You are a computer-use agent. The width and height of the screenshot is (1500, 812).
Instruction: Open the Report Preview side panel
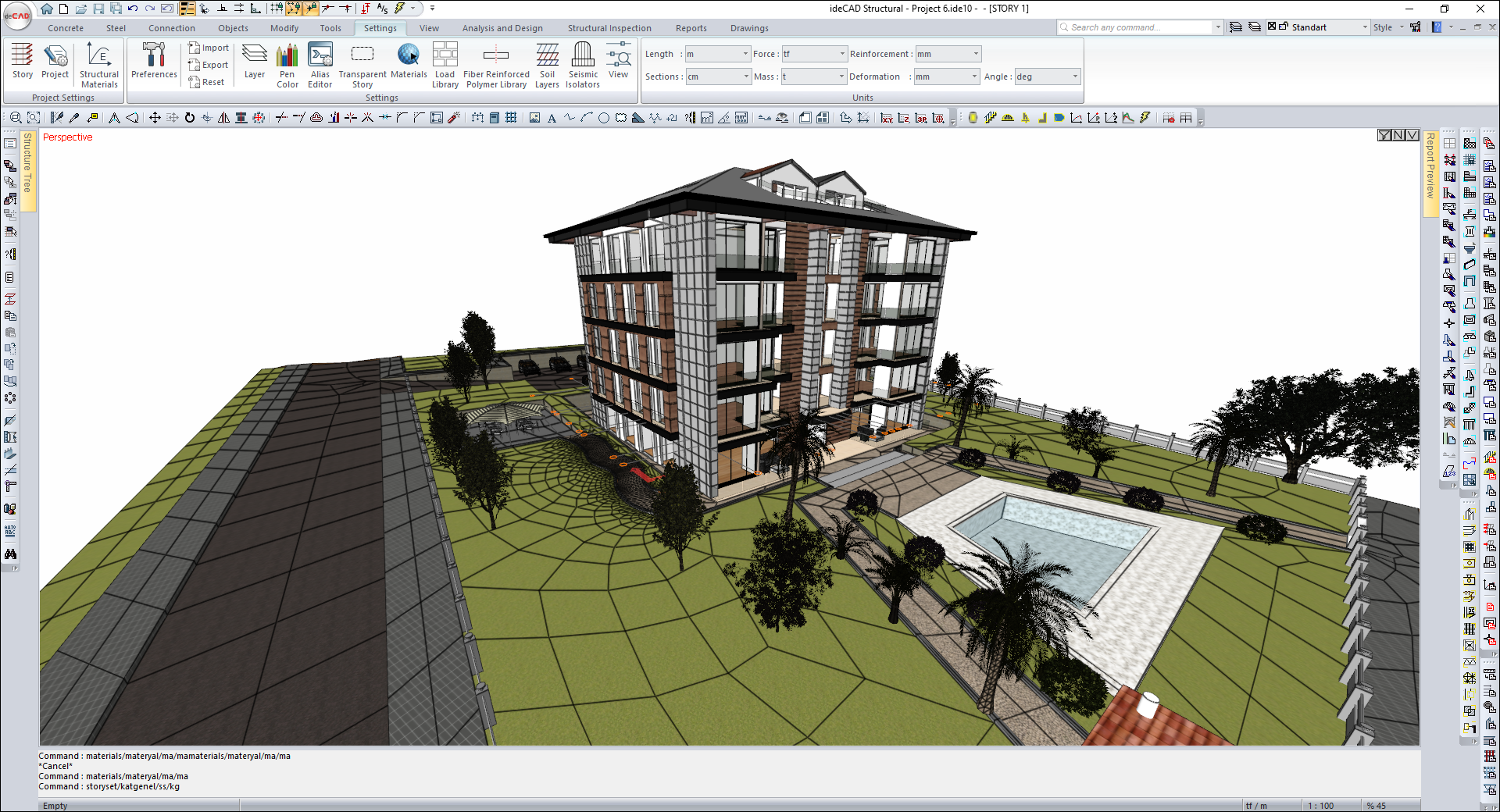click(1430, 173)
